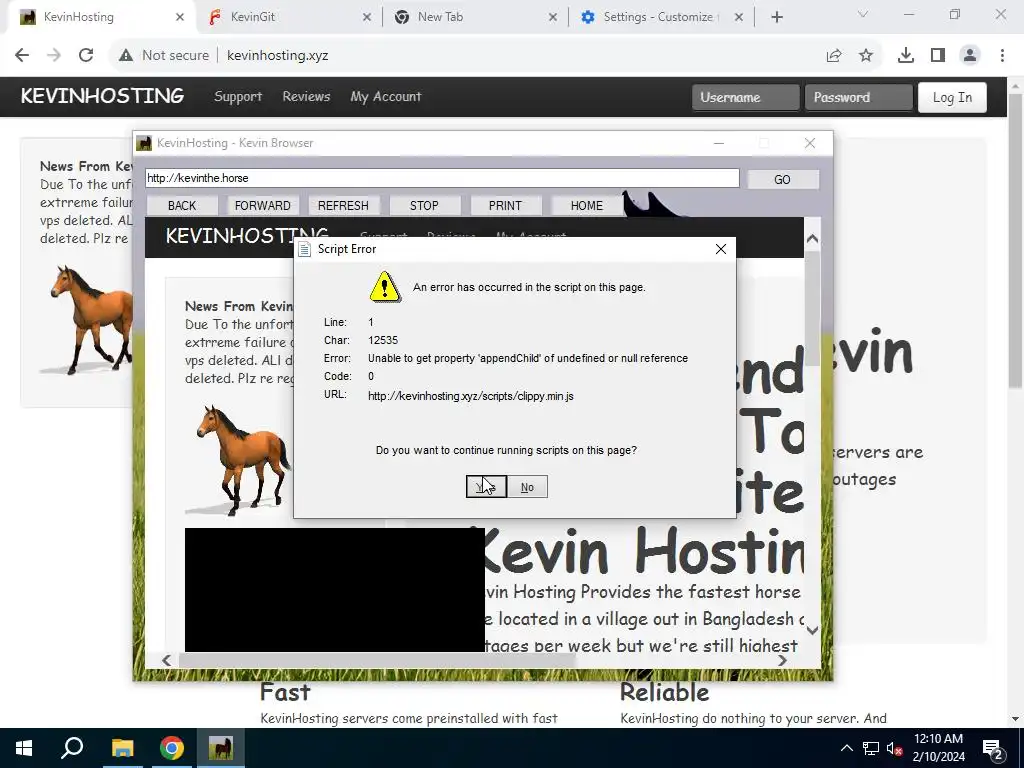Open Chrome profile menu
Viewport: 1024px width, 768px height.
(970, 56)
